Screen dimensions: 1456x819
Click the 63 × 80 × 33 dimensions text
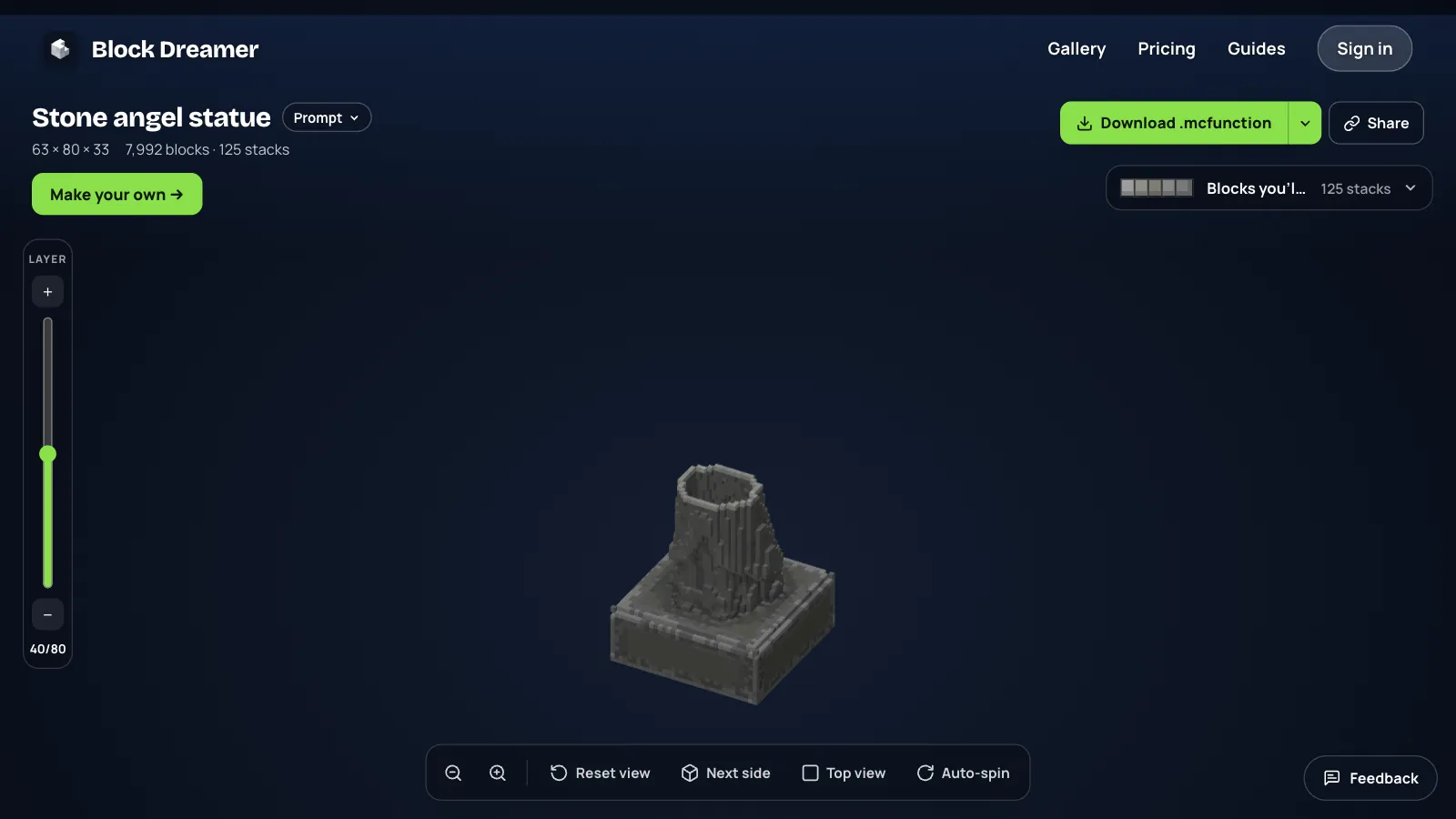click(x=70, y=149)
